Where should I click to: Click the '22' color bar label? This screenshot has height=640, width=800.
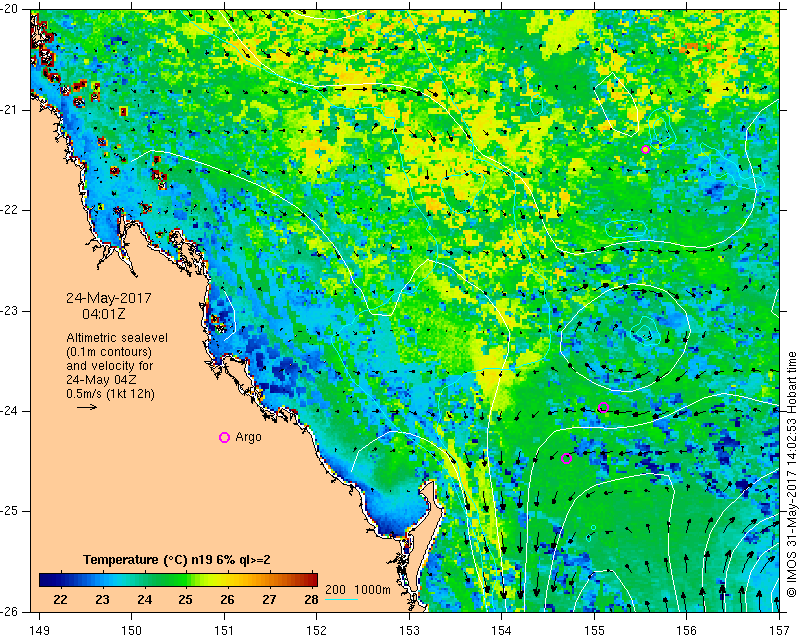60,600
